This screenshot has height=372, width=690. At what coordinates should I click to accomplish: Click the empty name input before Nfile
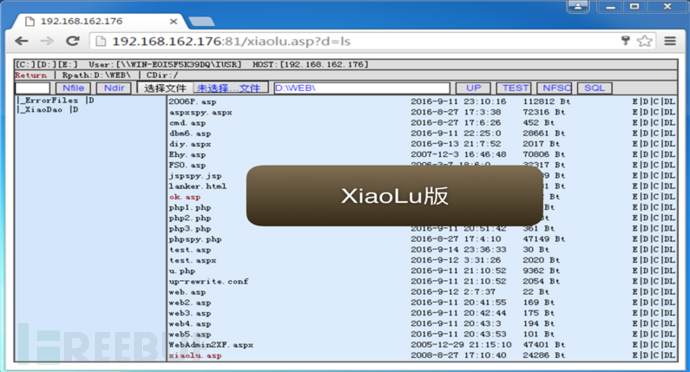tap(33, 88)
